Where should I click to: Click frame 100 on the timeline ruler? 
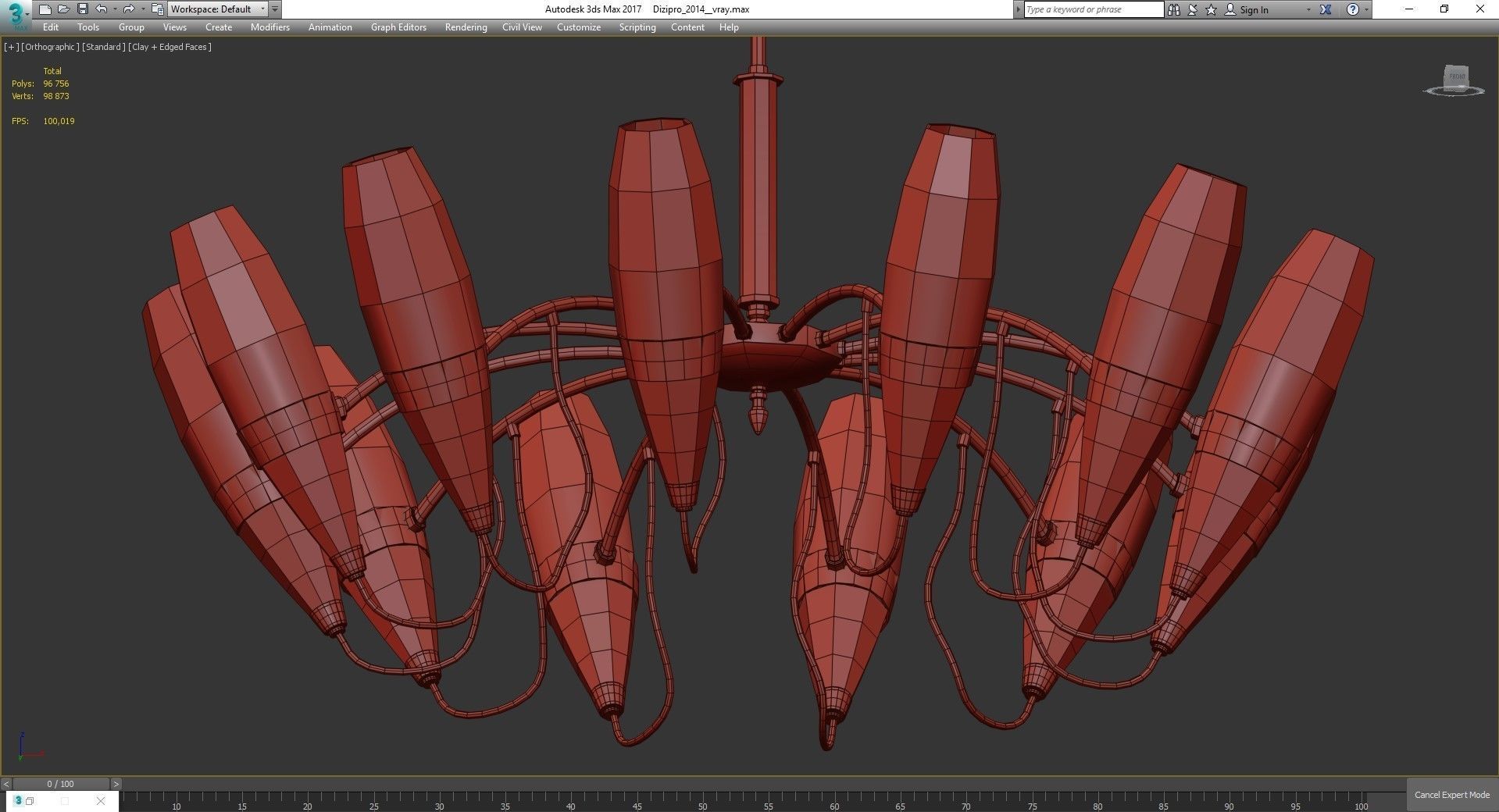[1361, 807]
